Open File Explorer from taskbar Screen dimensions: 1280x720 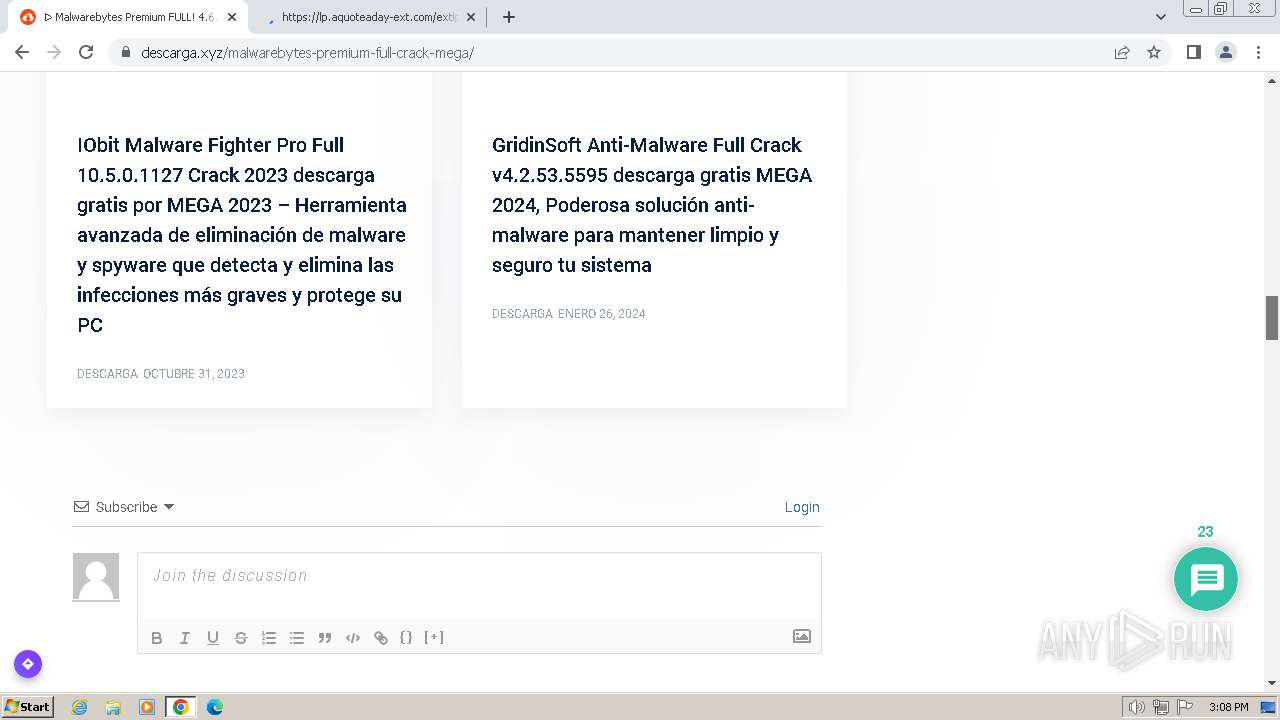point(113,707)
